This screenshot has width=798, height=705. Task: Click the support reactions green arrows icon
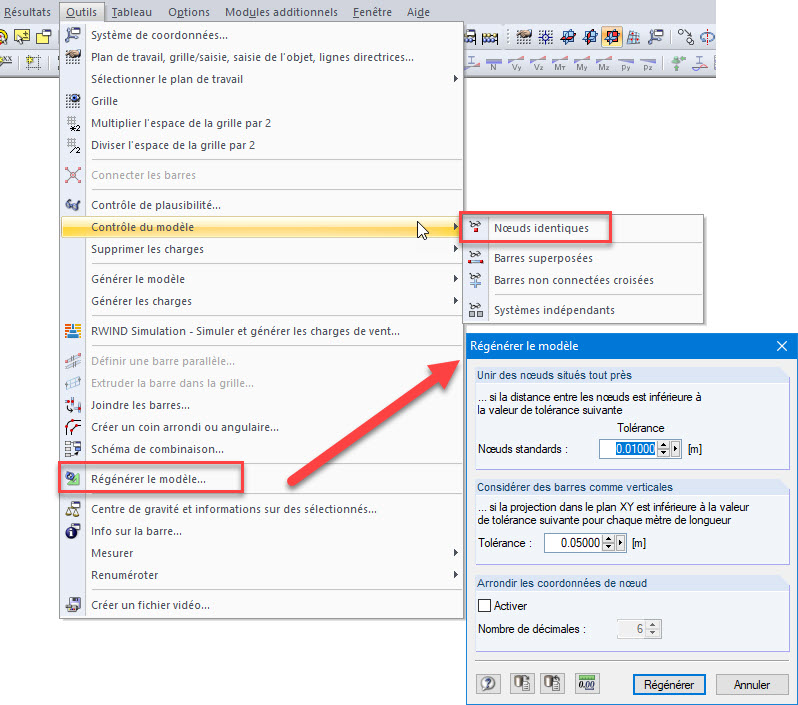click(x=678, y=64)
